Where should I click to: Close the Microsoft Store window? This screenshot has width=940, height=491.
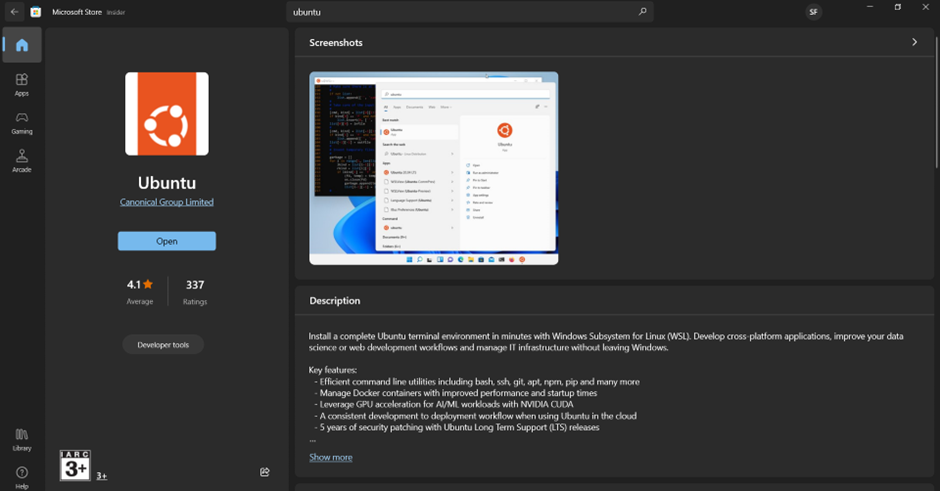click(925, 7)
